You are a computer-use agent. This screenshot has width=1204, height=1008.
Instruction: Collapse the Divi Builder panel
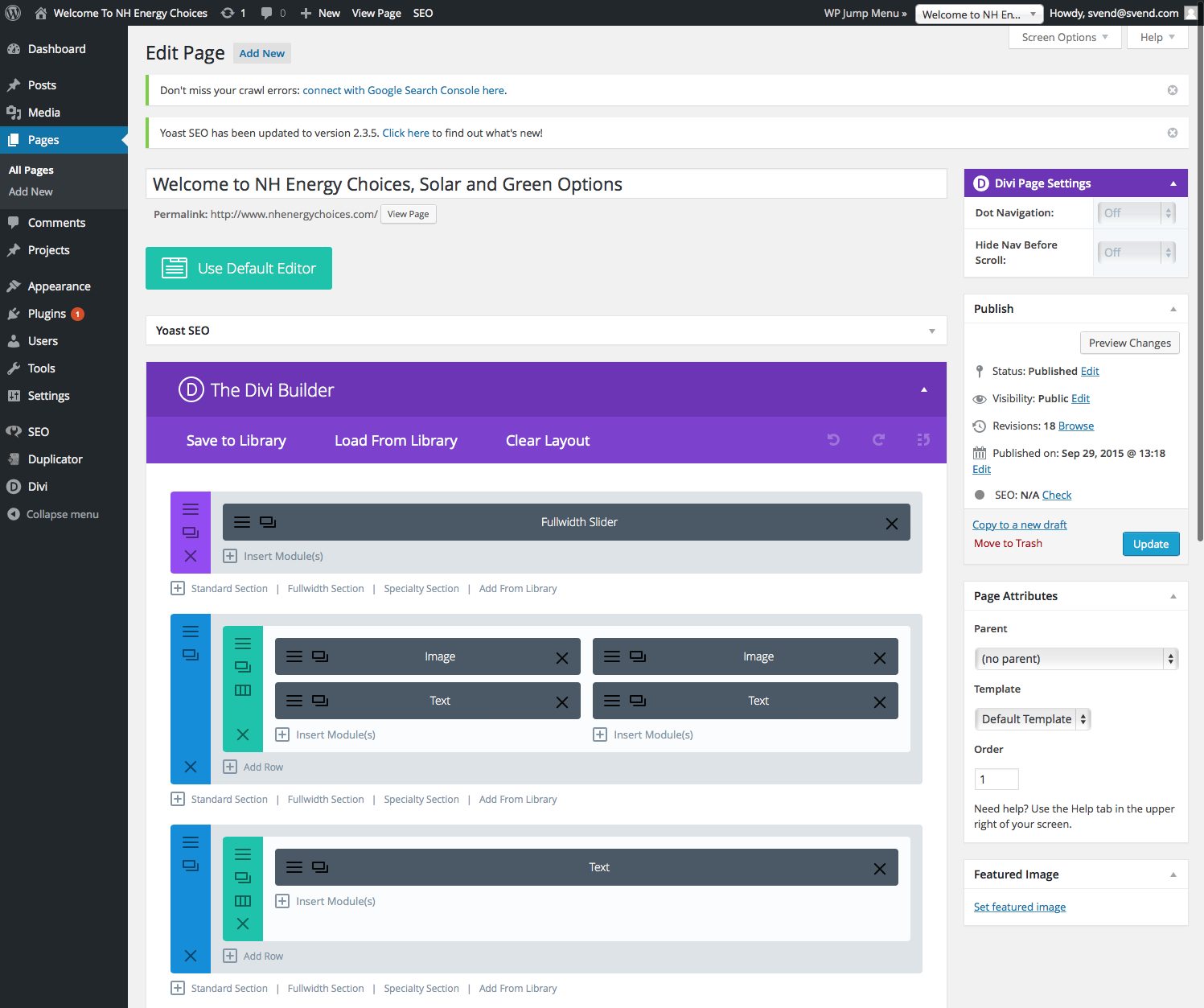tap(924, 389)
